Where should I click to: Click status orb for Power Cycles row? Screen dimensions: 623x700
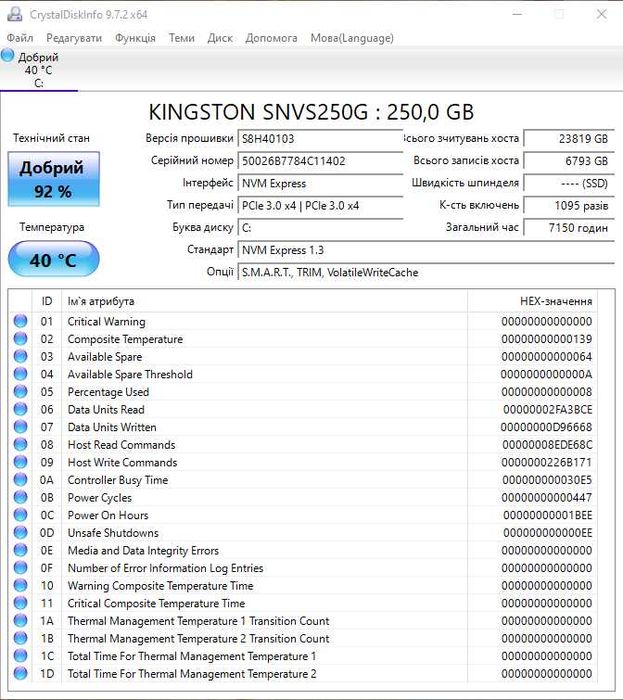pos(21,497)
